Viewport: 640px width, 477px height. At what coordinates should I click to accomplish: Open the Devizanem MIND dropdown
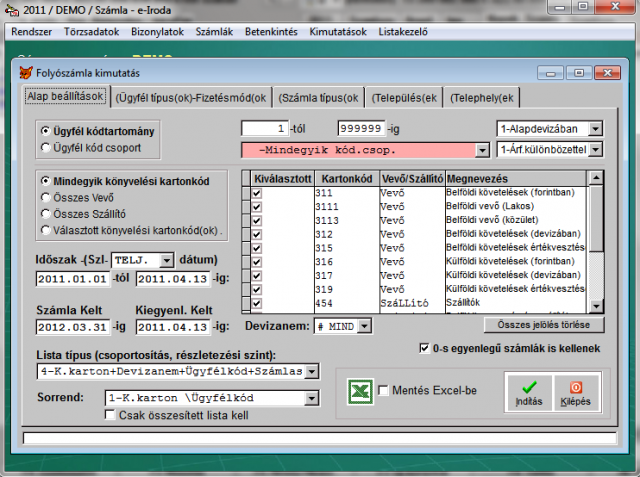point(364,325)
